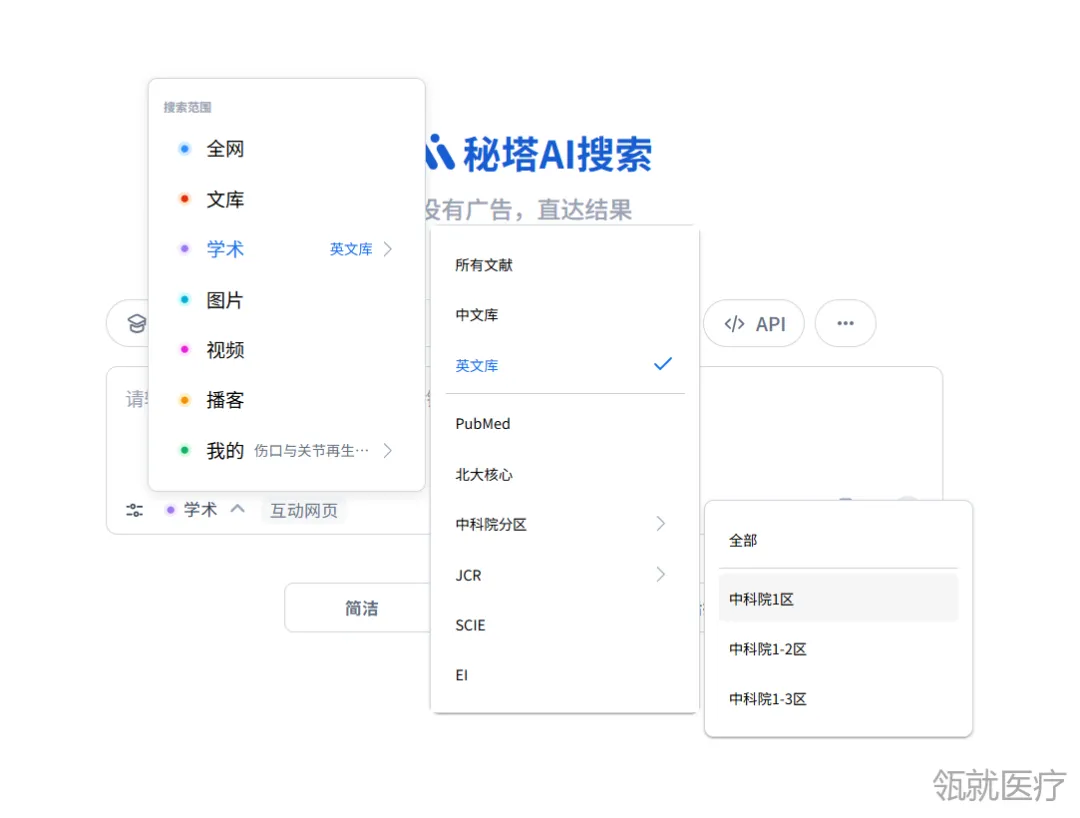This screenshot has height=818, width=1080.
Task: Collapse the 学术 scope dropdown below input
Action: [x=205, y=510]
